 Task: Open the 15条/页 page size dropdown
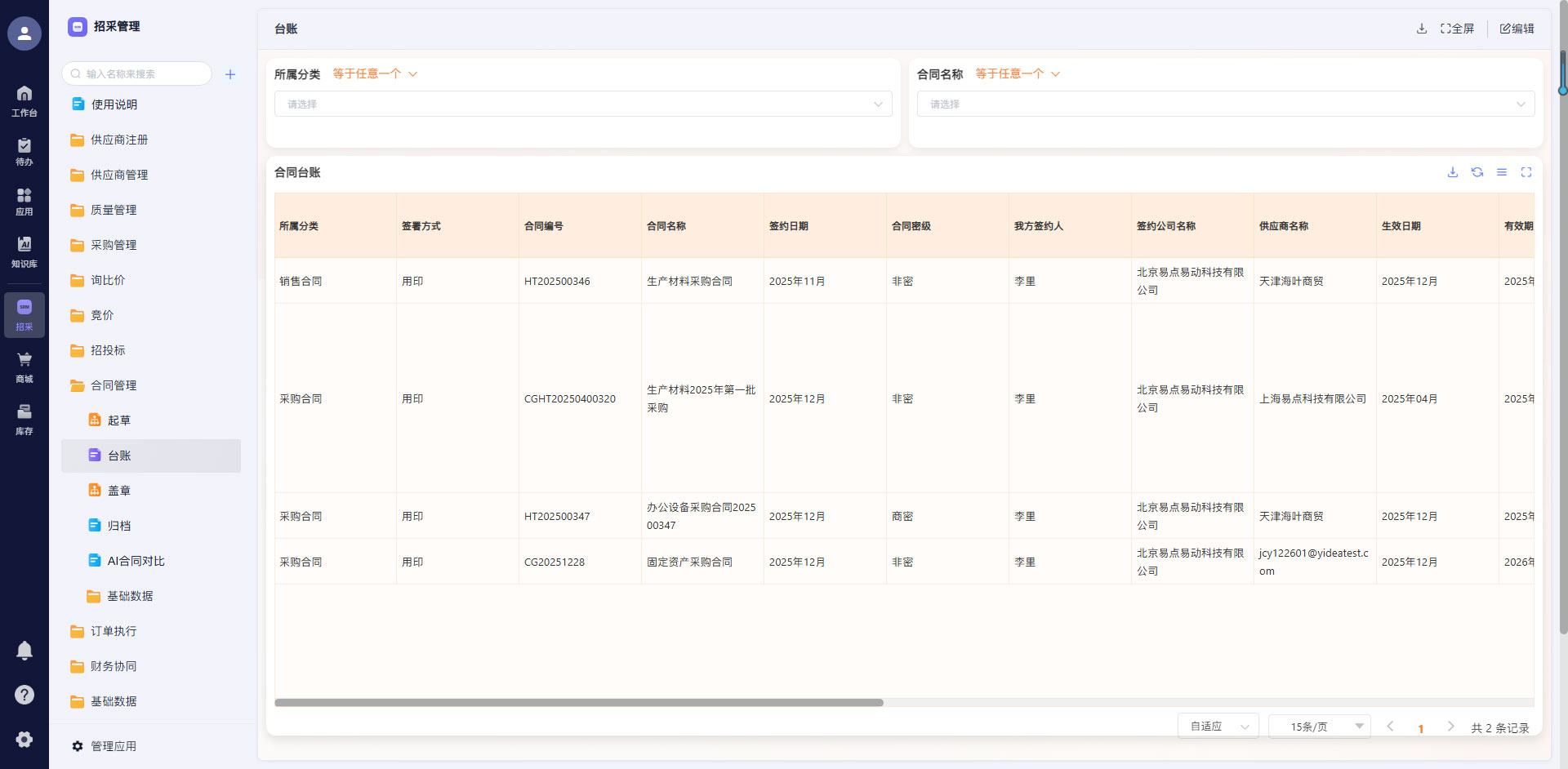point(1319,727)
